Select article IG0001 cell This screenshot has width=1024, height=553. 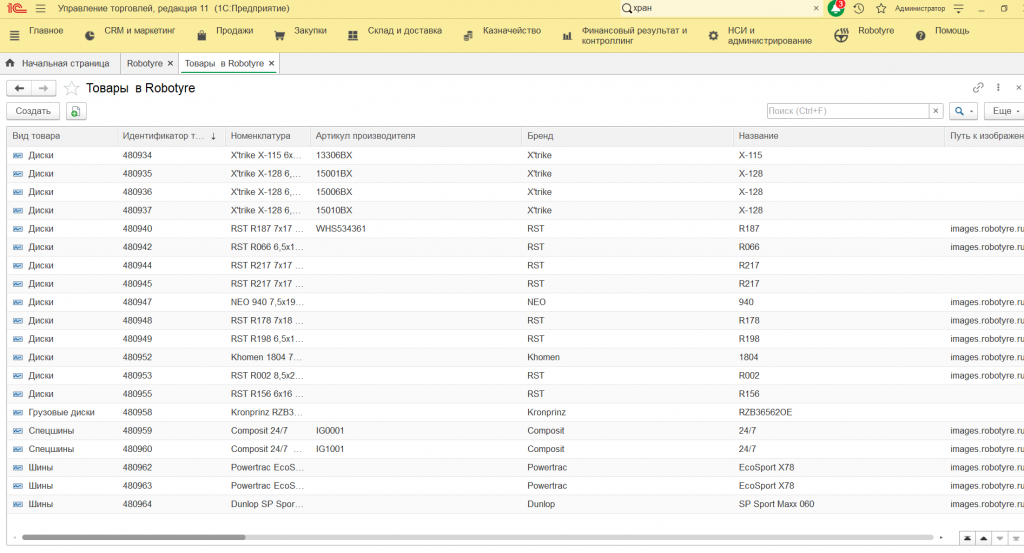click(x=416, y=431)
